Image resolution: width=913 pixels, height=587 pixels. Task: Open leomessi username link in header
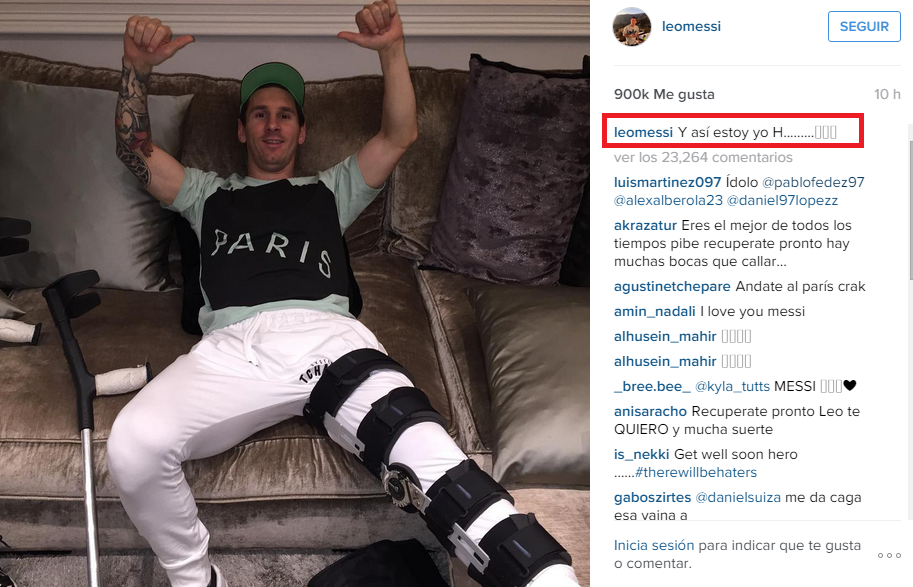[x=691, y=26]
